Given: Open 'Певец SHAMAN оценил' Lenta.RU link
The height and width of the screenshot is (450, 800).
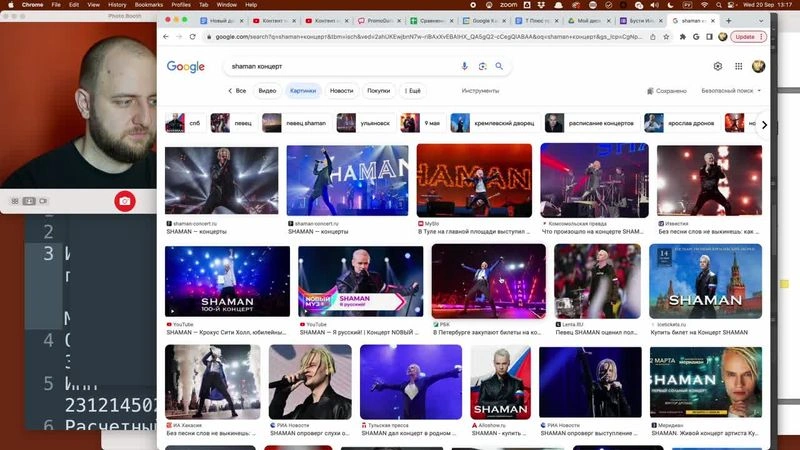Looking at the screenshot, I should pyautogui.click(x=596, y=333).
